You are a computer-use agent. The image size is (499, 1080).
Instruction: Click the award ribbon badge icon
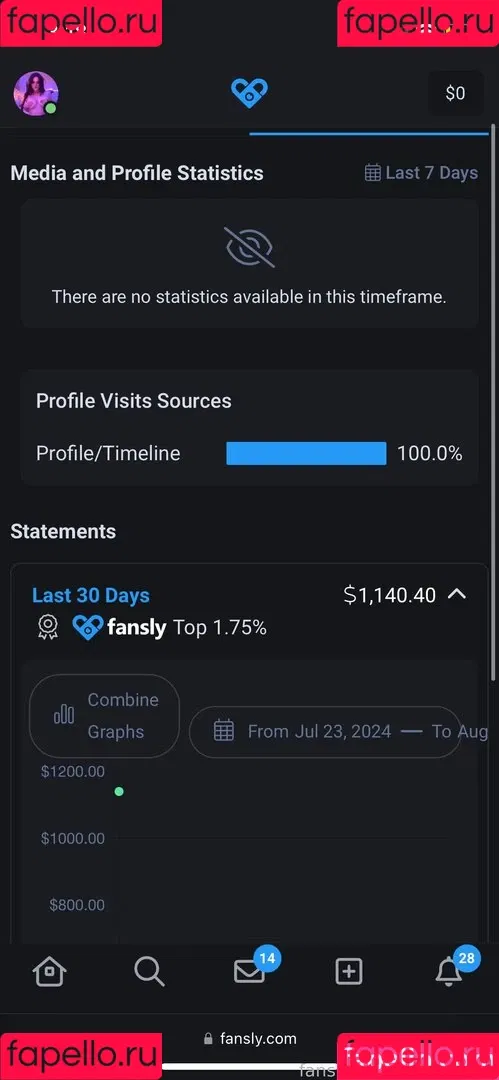pos(48,627)
